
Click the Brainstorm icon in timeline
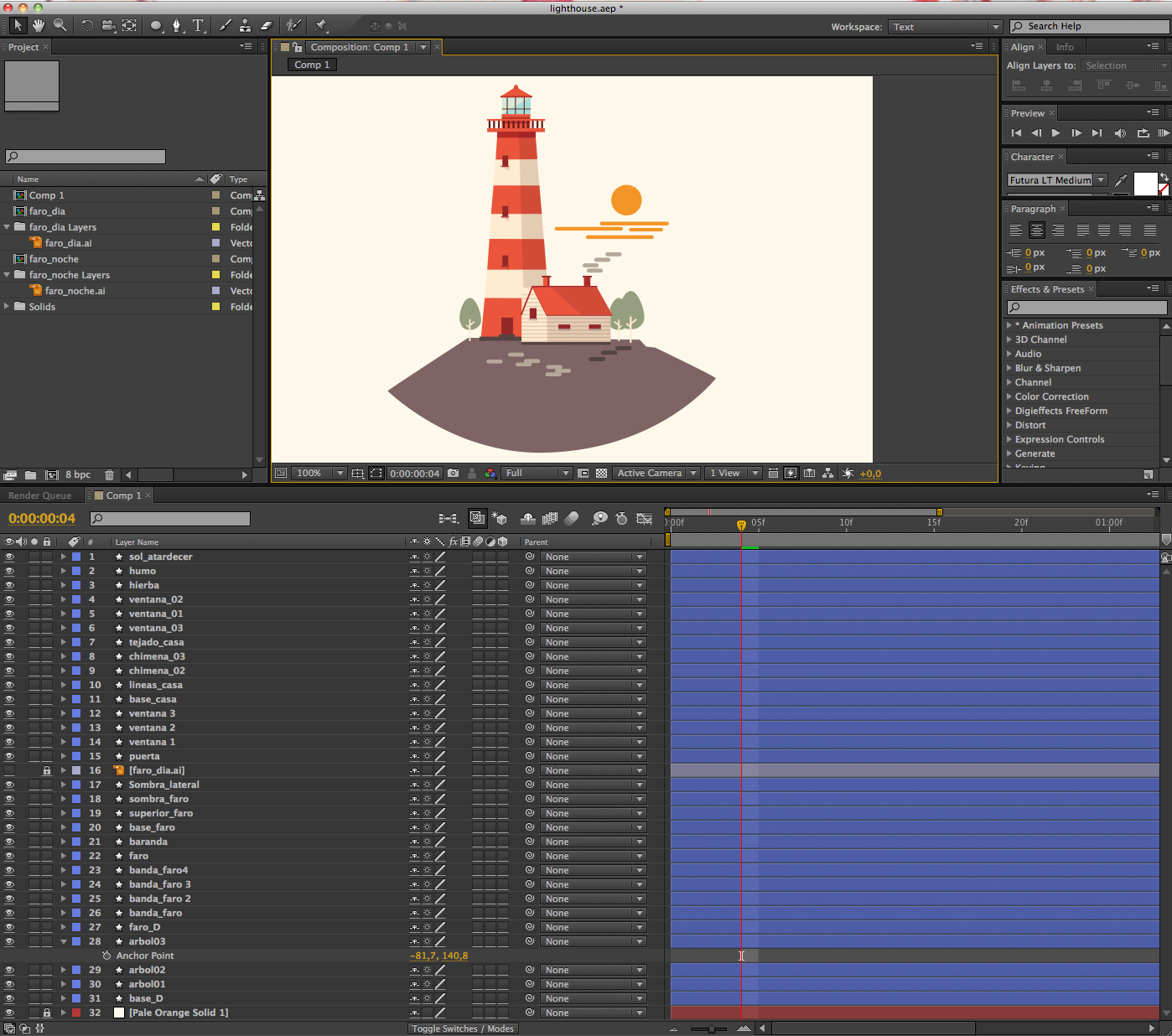pyautogui.click(x=599, y=519)
